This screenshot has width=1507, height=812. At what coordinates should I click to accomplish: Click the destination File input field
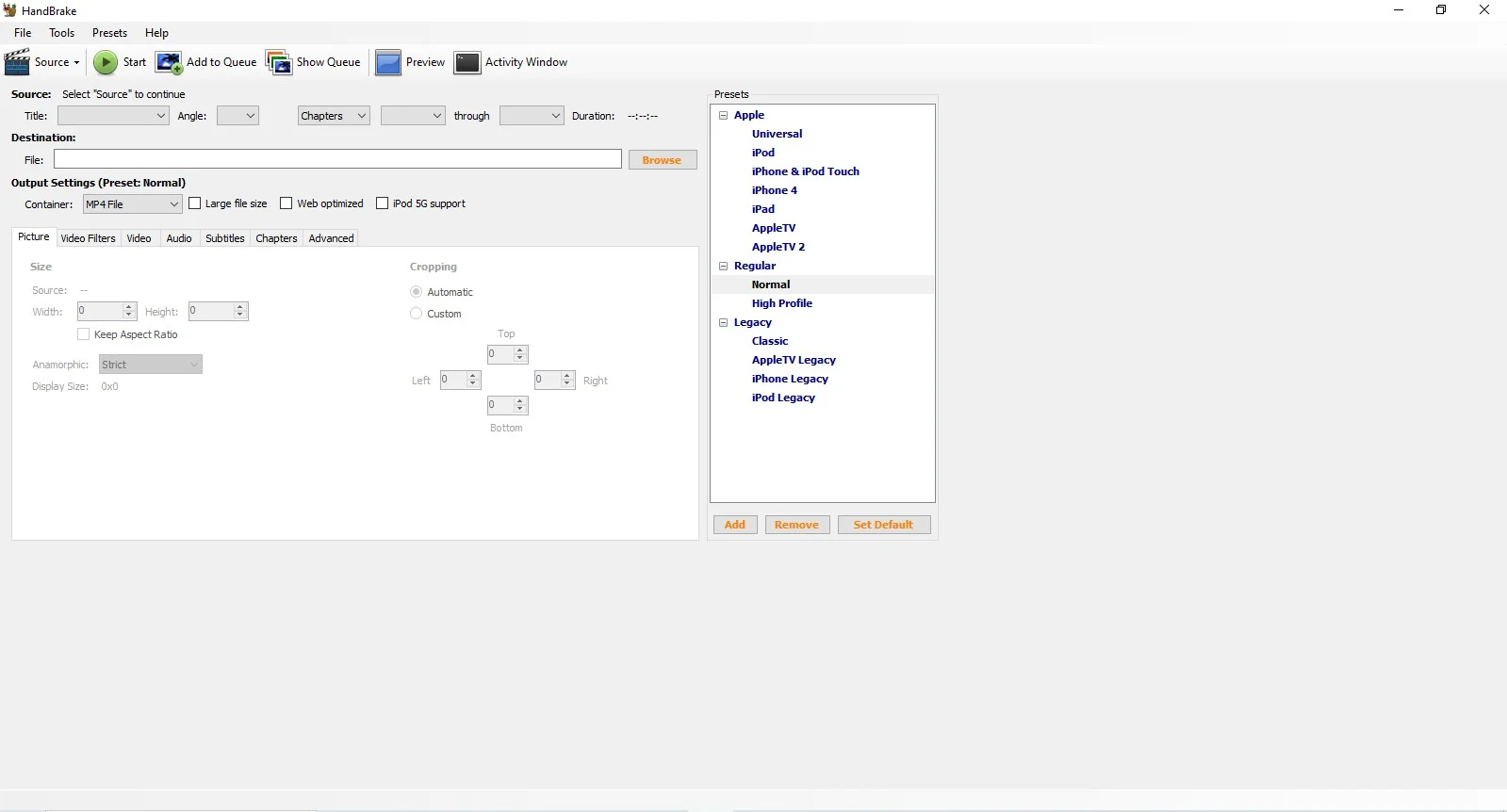[x=337, y=159]
